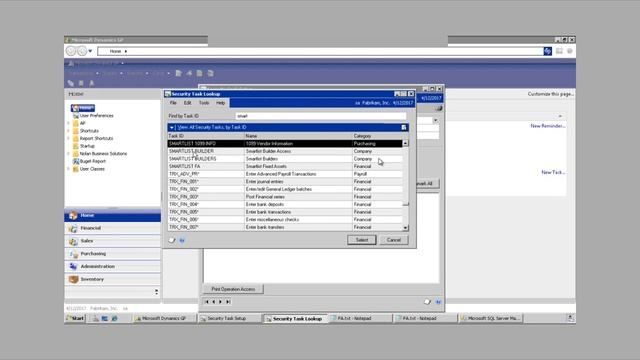Switch to Sales navigation pane

[113, 241]
